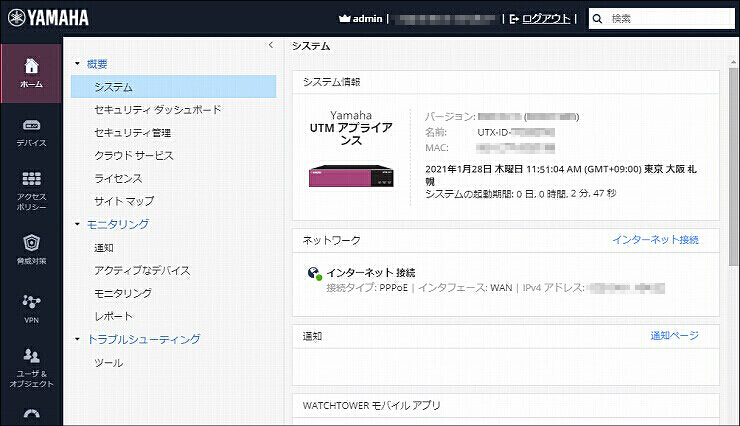Open the Home (ホーム) sidebar icon
This screenshot has width=740, height=426.
tap(31, 73)
